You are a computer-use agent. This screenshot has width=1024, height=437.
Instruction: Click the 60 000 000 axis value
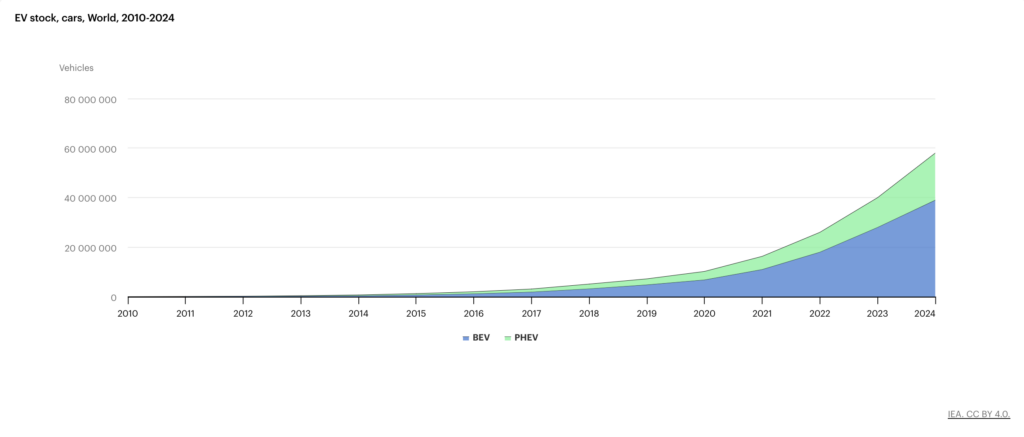coord(88,149)
